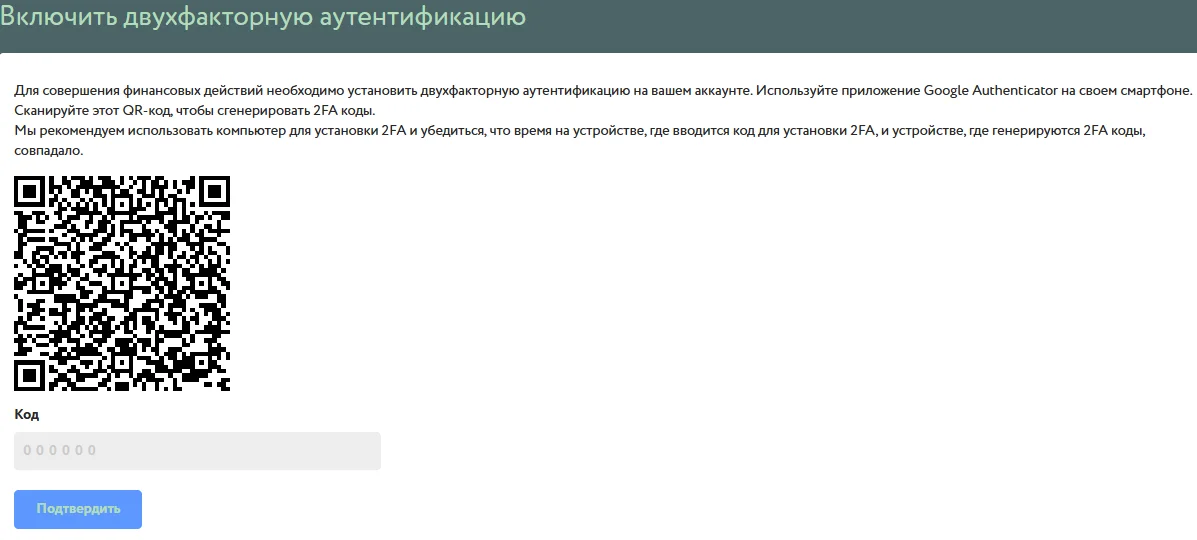The image size is (1197, 540).
Task: Click the Включить двухфакторную аутентификацию heading
Action: click(x=263, y=17)
